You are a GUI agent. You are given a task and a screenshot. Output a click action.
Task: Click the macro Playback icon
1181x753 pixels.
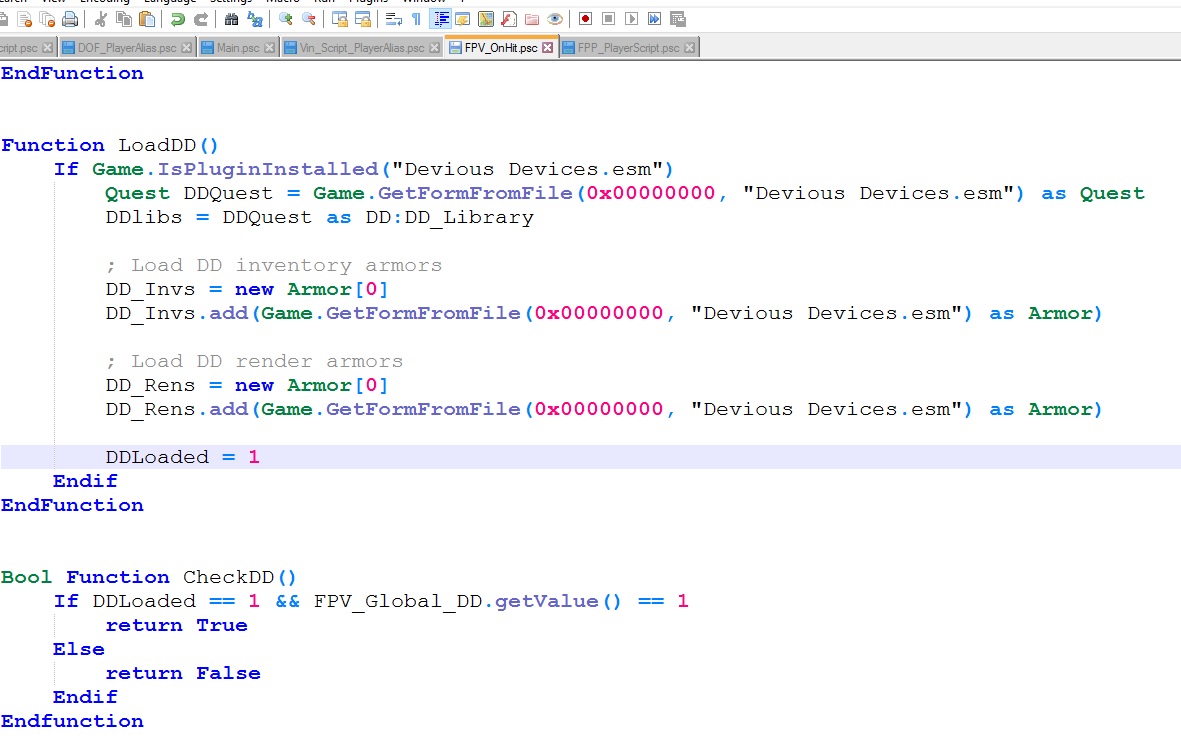631,20
